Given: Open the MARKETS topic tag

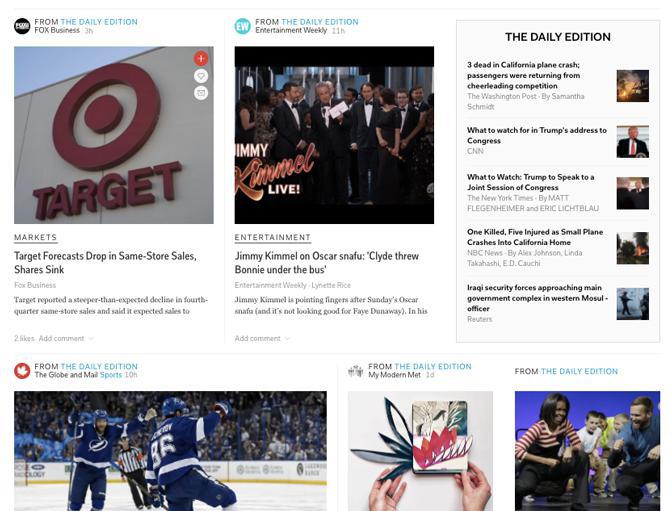Looking at the screenshot, I should [35, 237].
